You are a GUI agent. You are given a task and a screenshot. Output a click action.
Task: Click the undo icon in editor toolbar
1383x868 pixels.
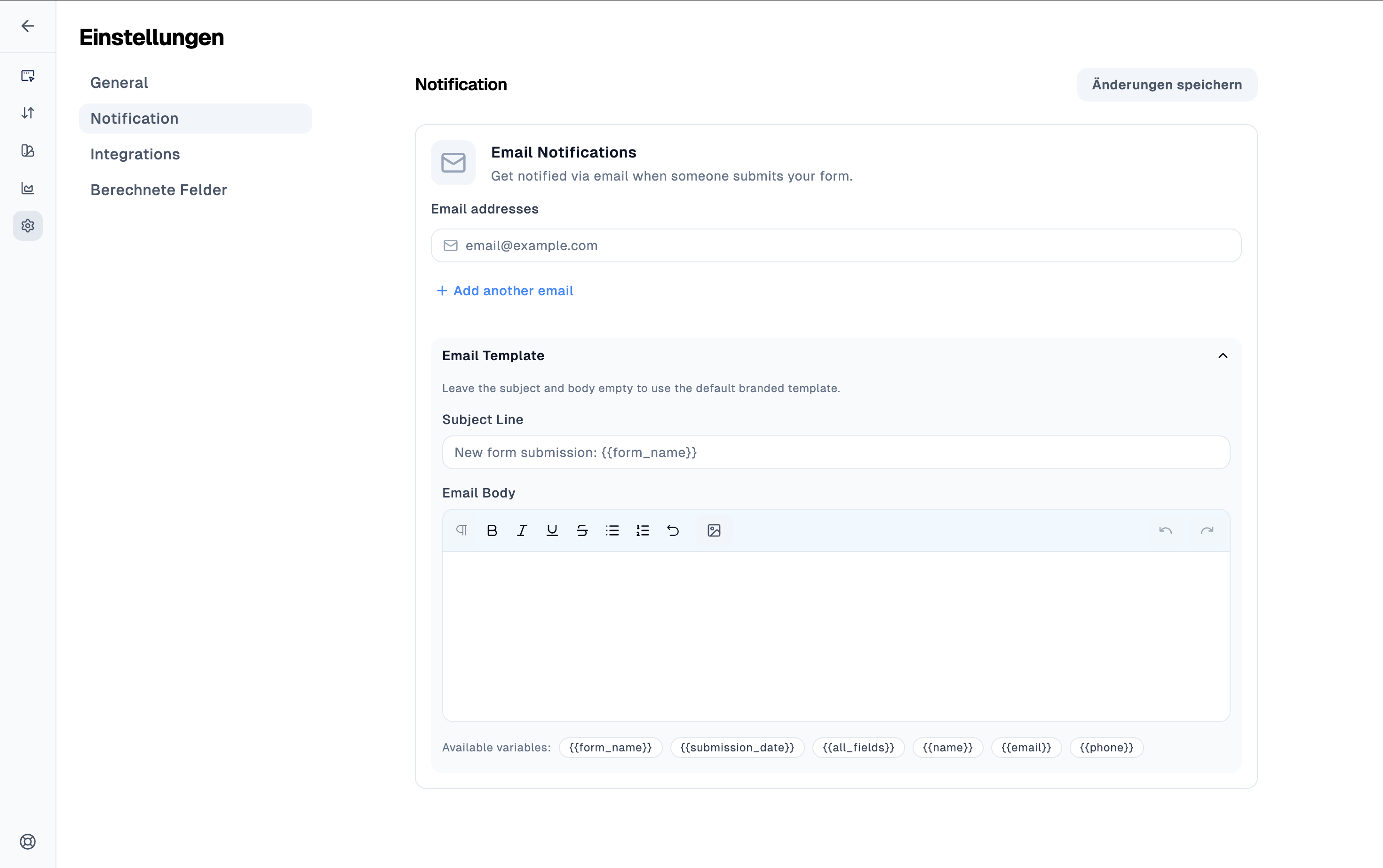[1165, 530]
